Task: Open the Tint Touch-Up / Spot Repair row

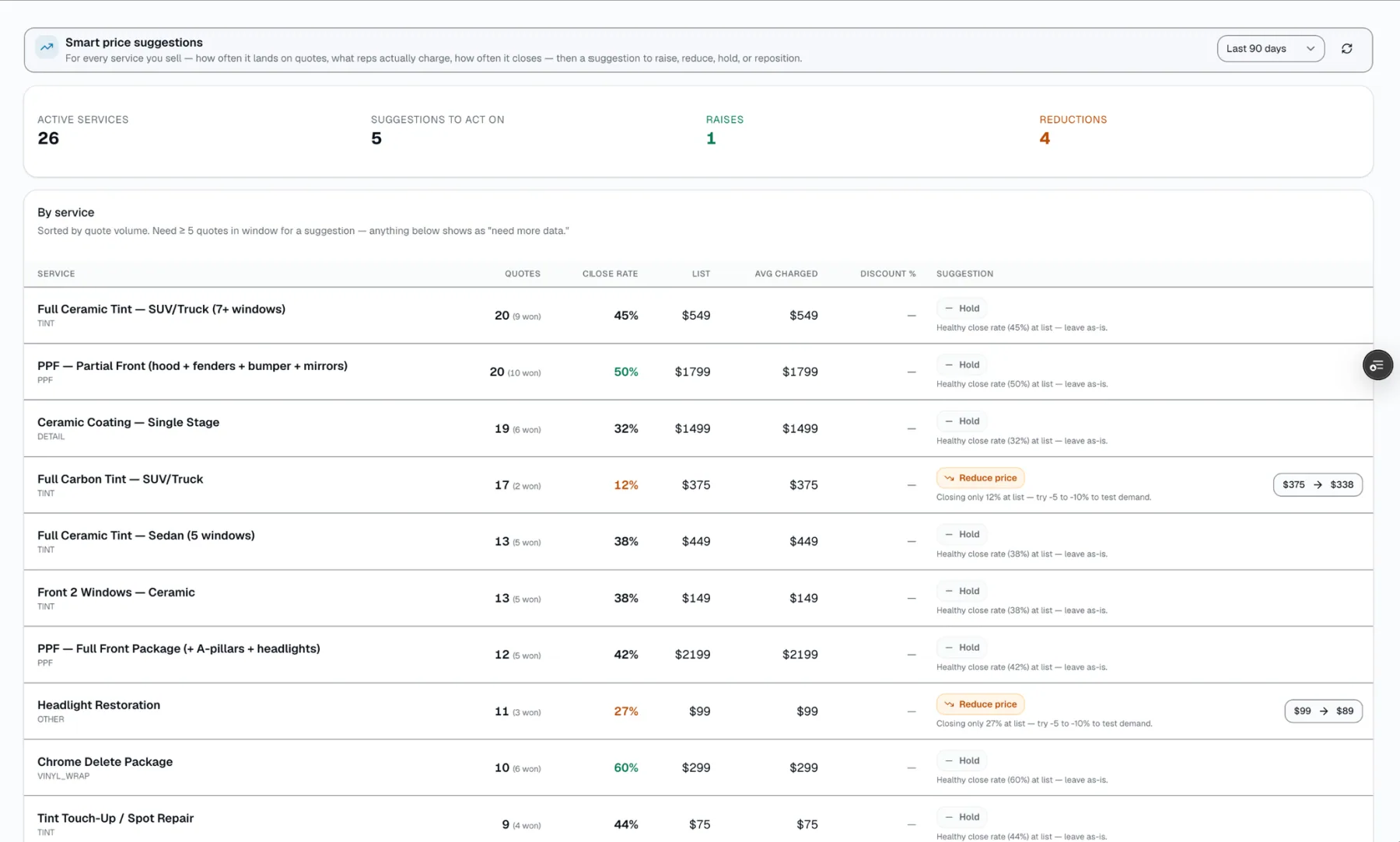Action: (698, 819)
